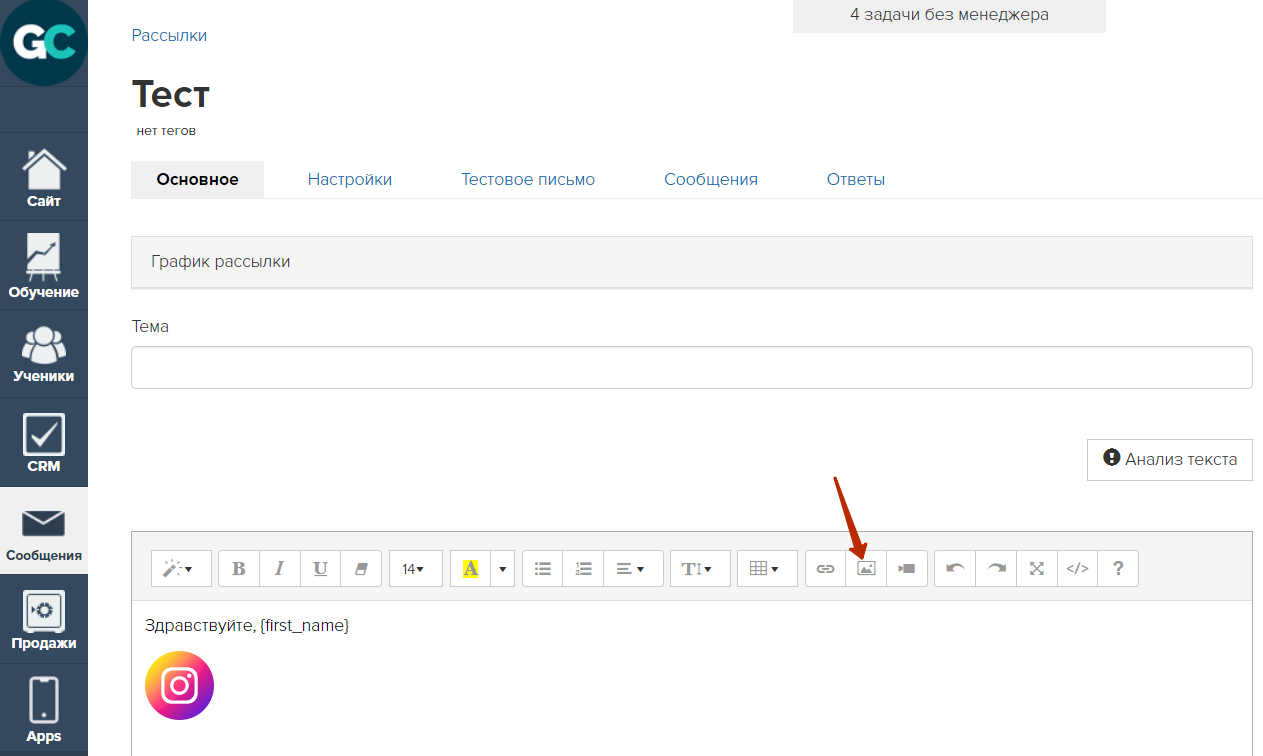Open the table insert dropdown
Viewport: 1263px width, 756px height.
tap(766, 568)
